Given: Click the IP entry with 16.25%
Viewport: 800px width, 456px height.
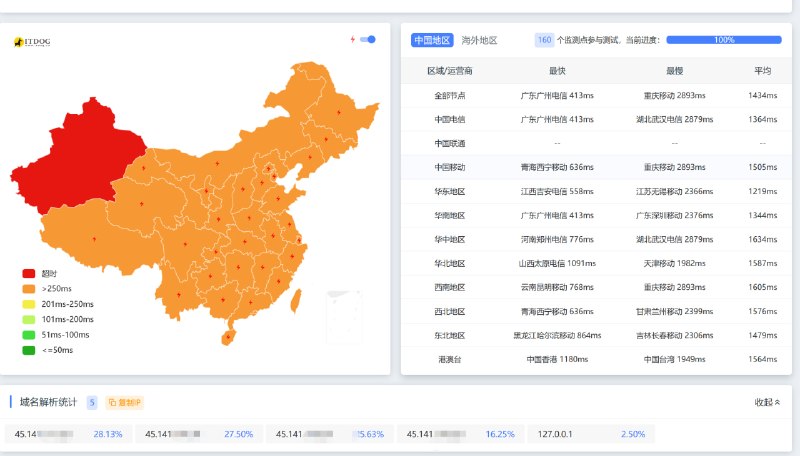Looking at the screenshot, I should pyautogui.click(x=461, y=434).
